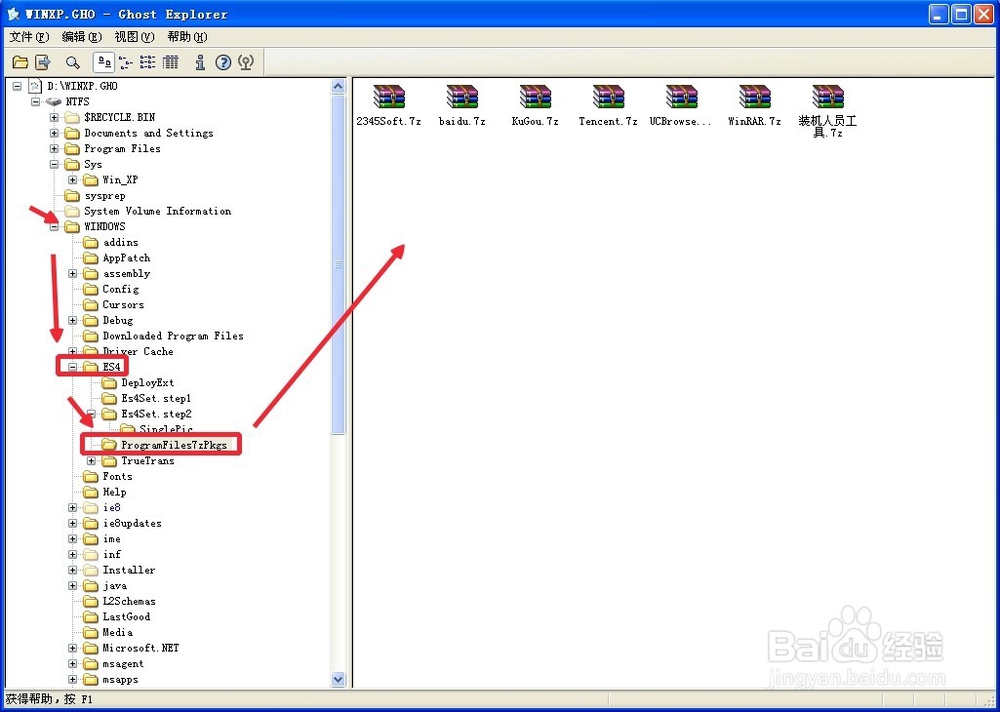Switch to details view icon
This screenshot has width=1000, height=712.
coord(170,62)
